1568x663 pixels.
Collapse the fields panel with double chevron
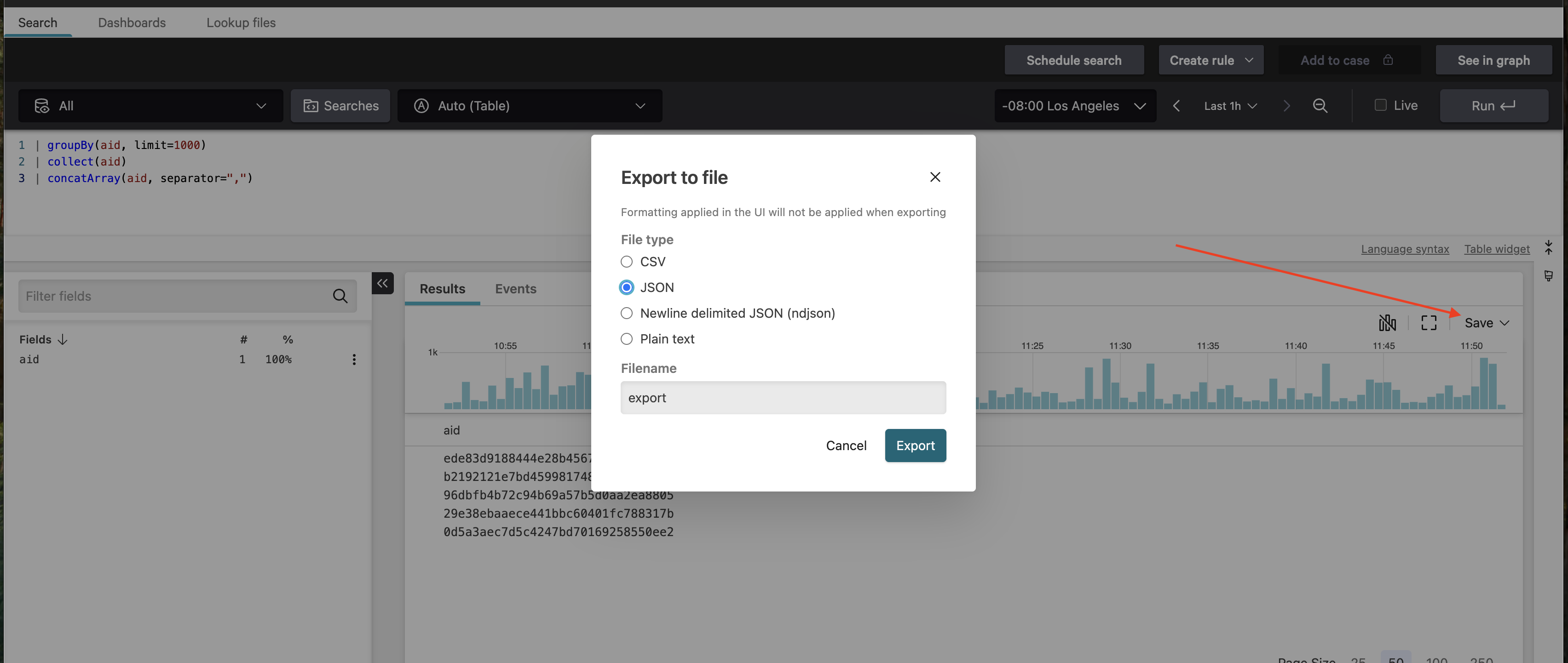382,283
